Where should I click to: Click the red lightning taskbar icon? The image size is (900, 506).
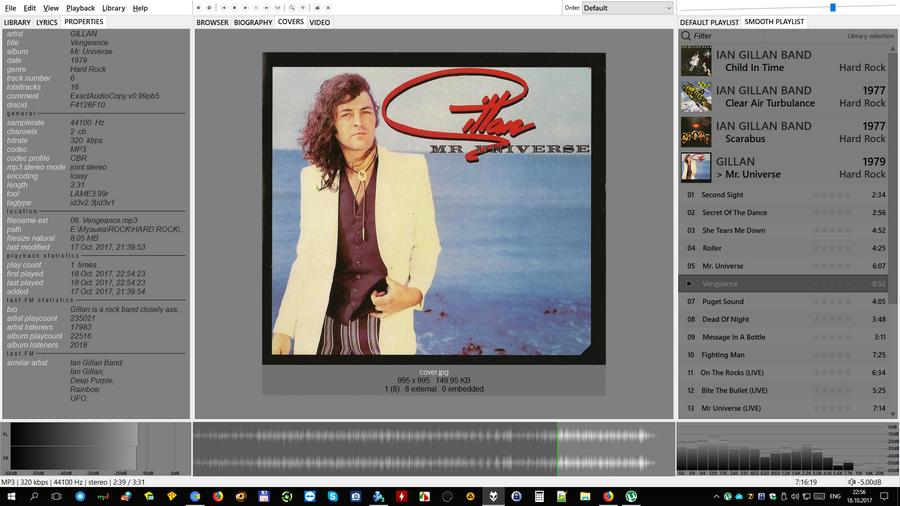401,496
